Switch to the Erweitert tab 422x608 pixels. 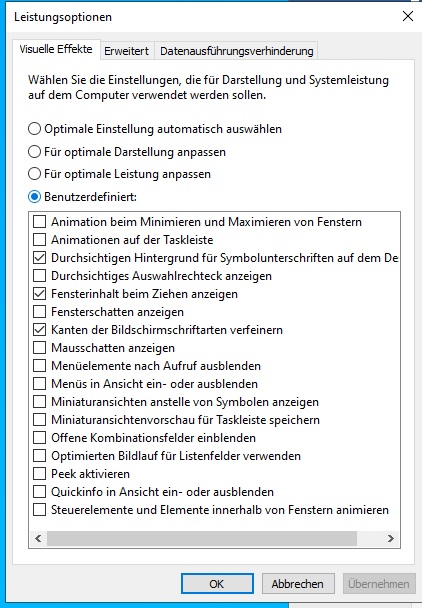(x=127, y=51)
